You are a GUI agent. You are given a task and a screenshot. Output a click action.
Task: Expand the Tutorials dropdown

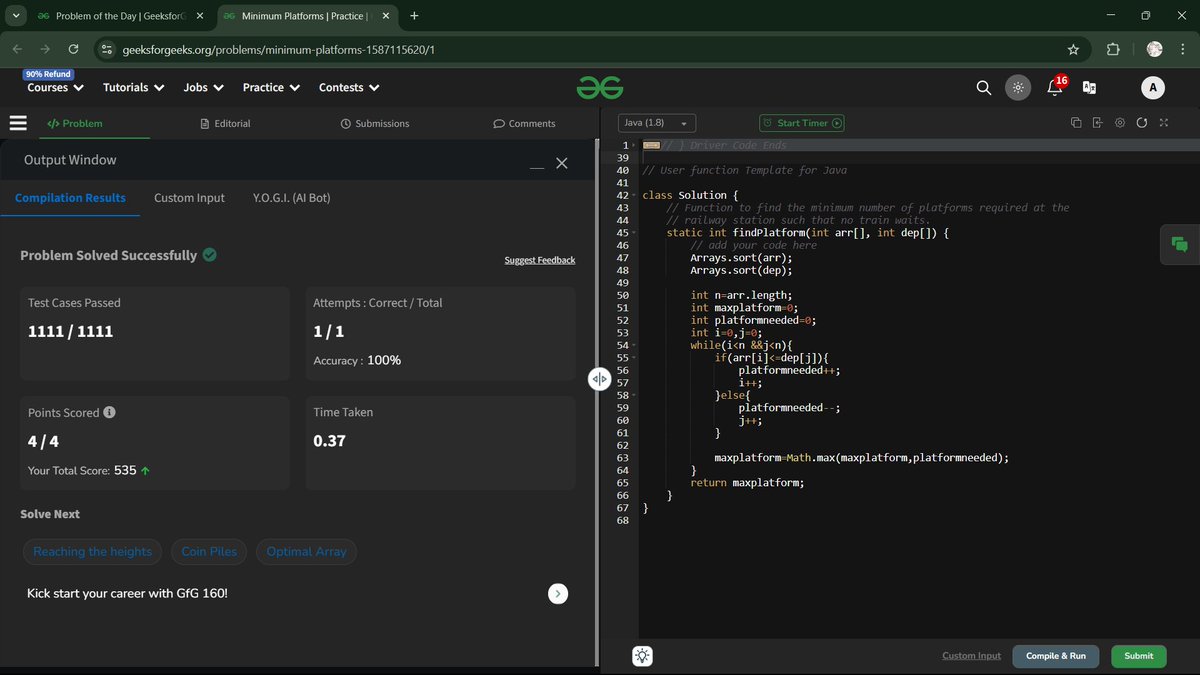pyautogui.click(x=133, y=87)
